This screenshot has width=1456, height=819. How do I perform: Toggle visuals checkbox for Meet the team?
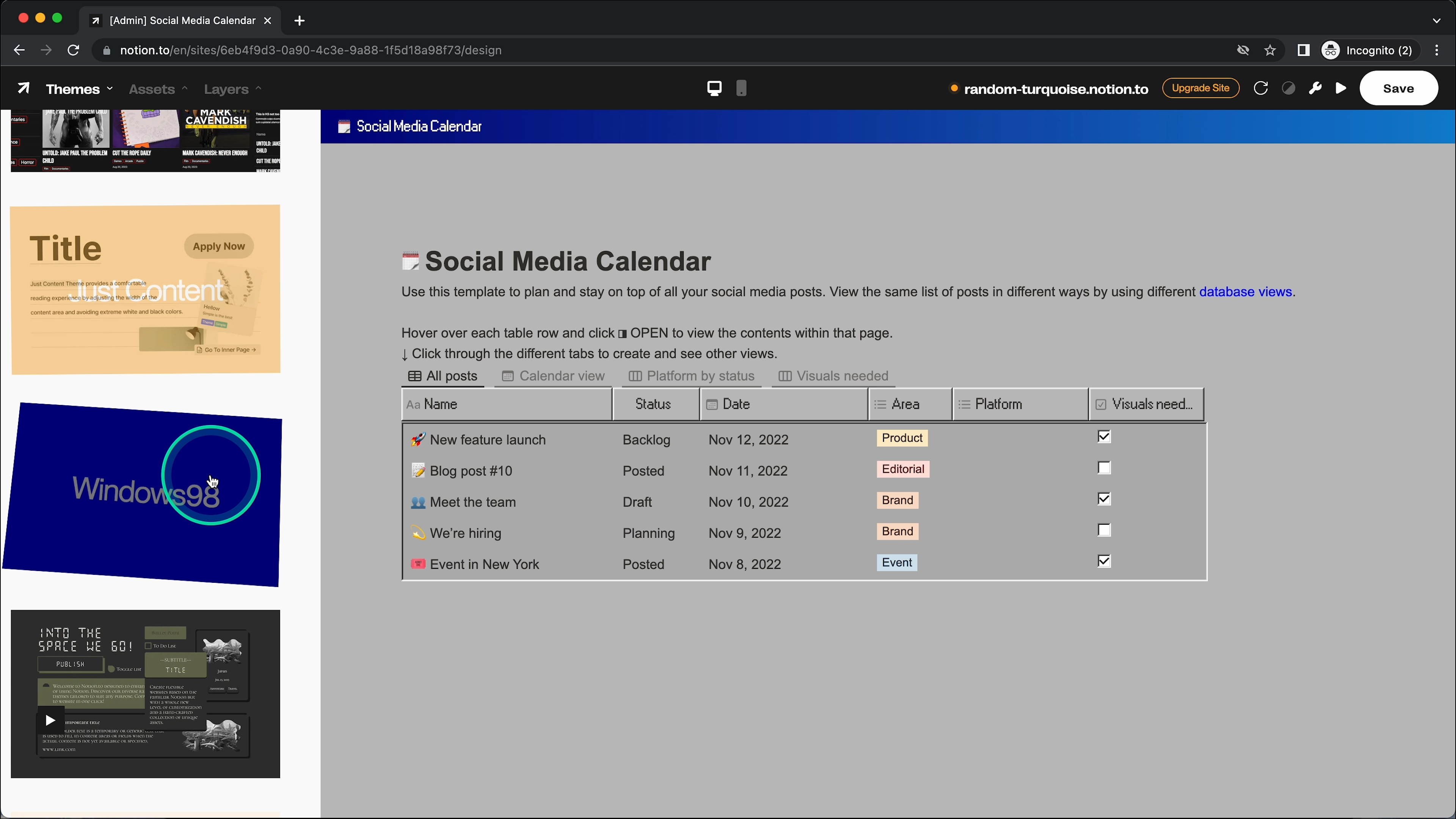point(1104,499)
